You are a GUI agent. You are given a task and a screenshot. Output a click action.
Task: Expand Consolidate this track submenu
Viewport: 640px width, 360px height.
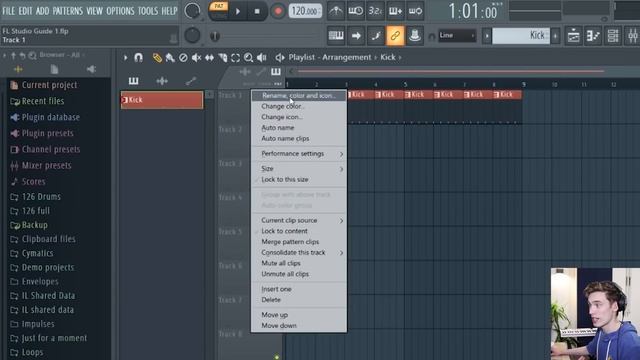(299, 253)
